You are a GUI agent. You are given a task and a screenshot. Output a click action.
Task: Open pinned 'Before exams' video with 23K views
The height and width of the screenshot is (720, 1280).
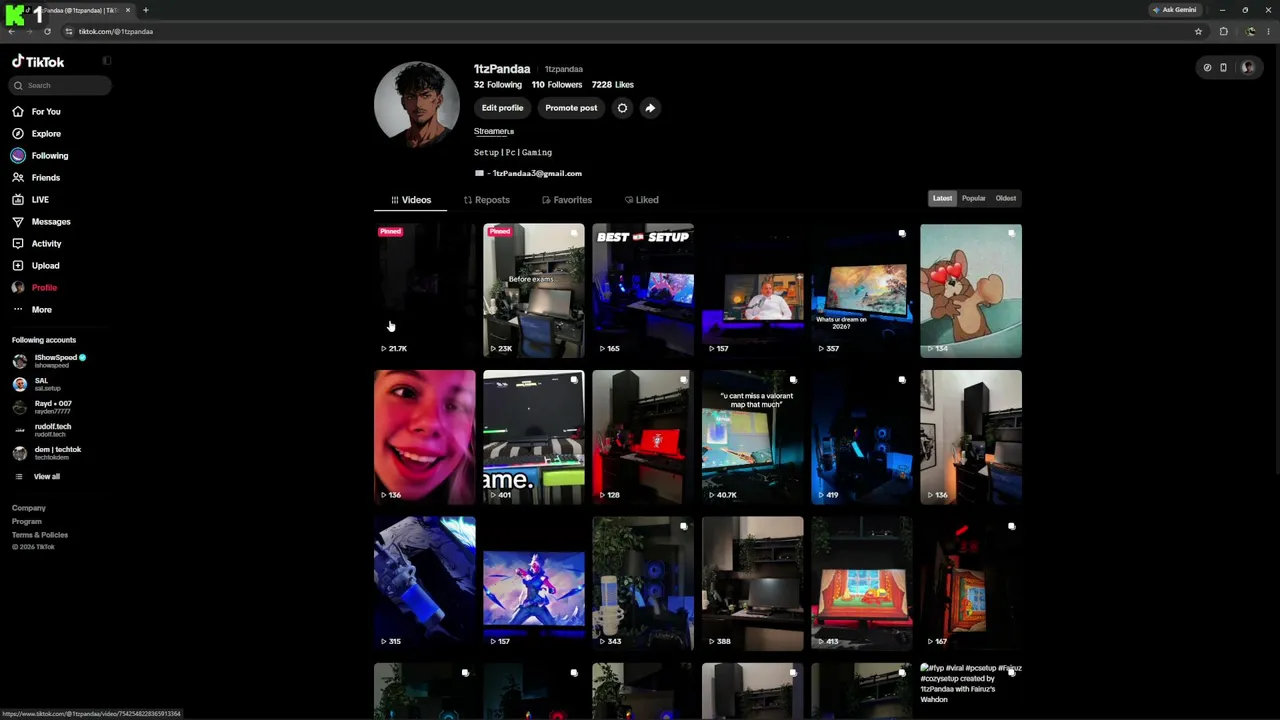(x=534, y=290)
